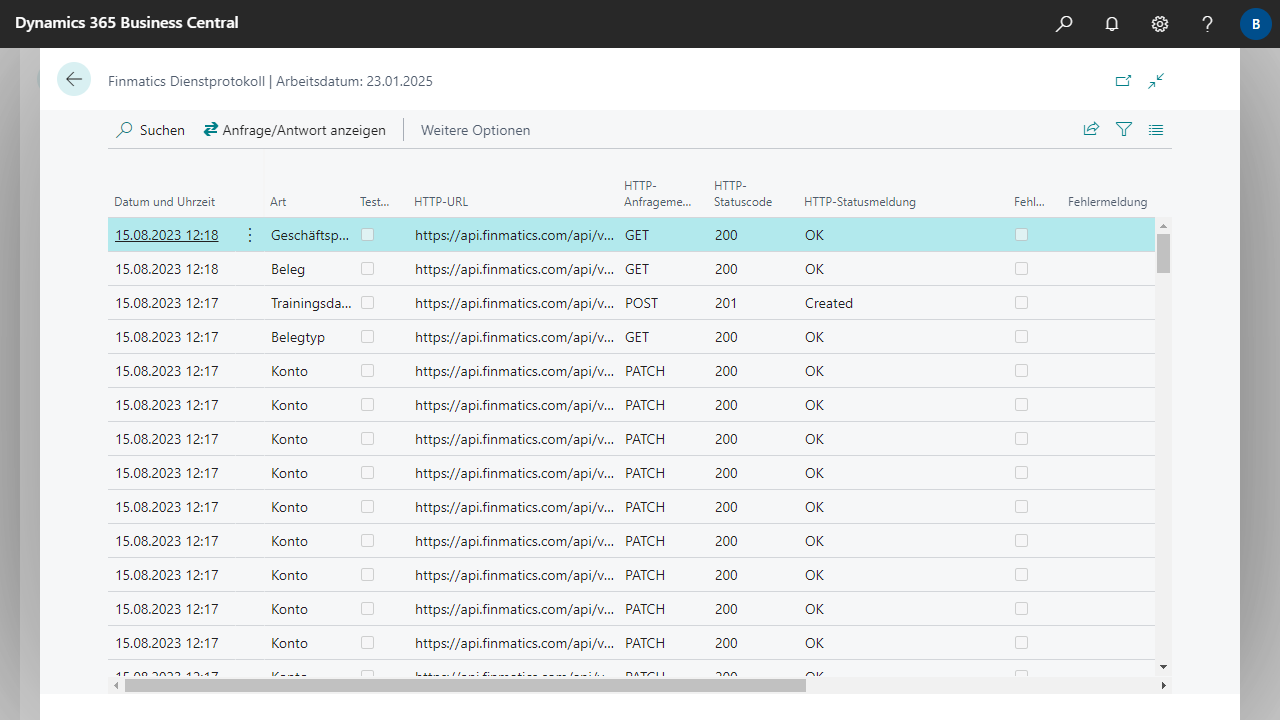Viewport: 1280px width, 720px height.
Task: Open the Weitere Optionen menu
Action: coord(475,130)
